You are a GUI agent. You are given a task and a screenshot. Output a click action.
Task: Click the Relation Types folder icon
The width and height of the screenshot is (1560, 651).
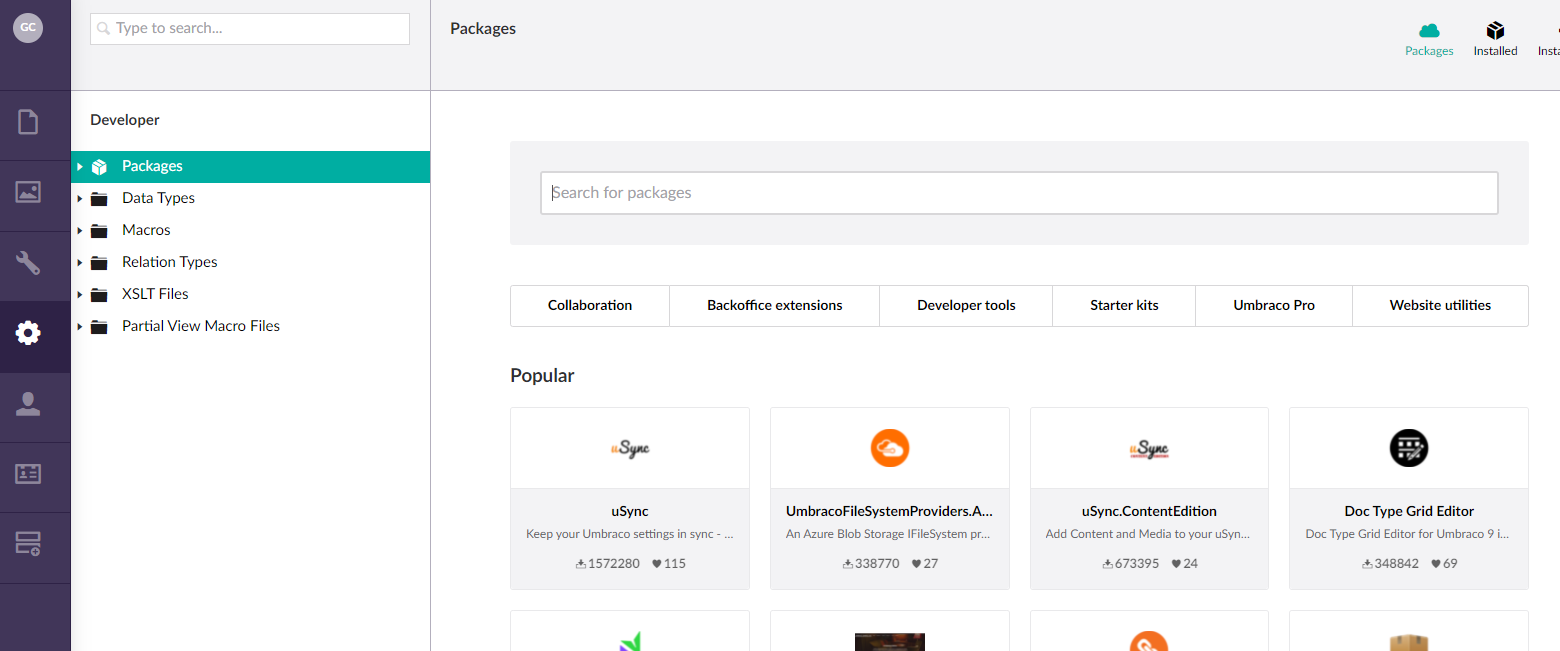click(x=99, y=263)
